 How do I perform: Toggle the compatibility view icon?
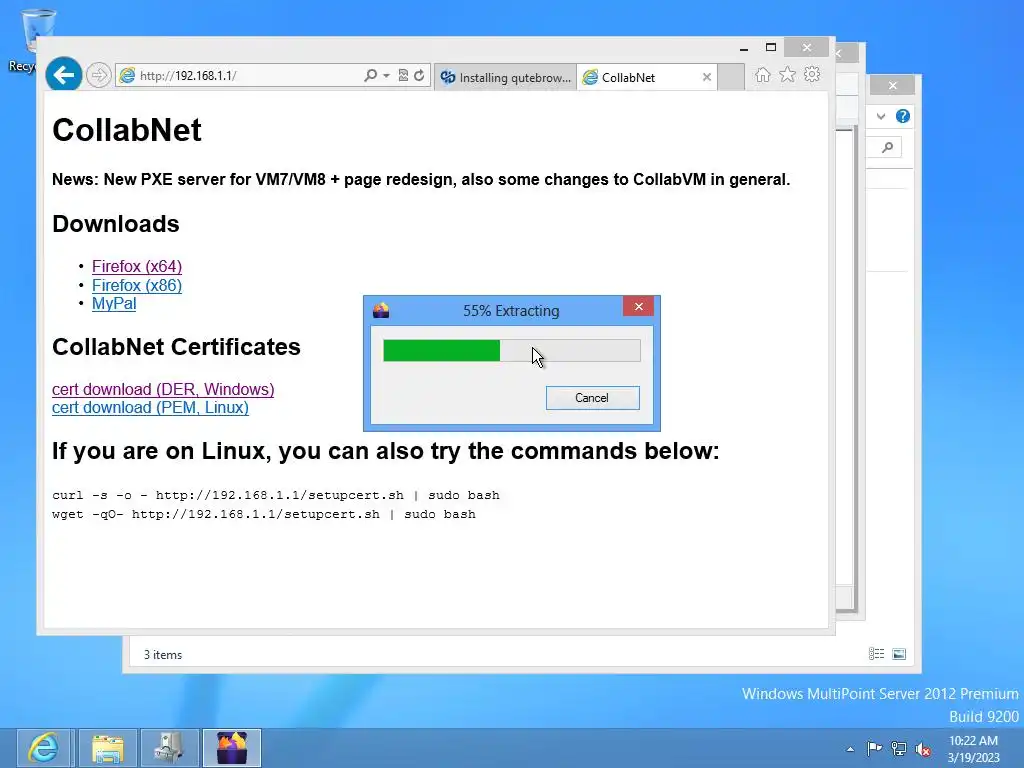pos(403,76)
